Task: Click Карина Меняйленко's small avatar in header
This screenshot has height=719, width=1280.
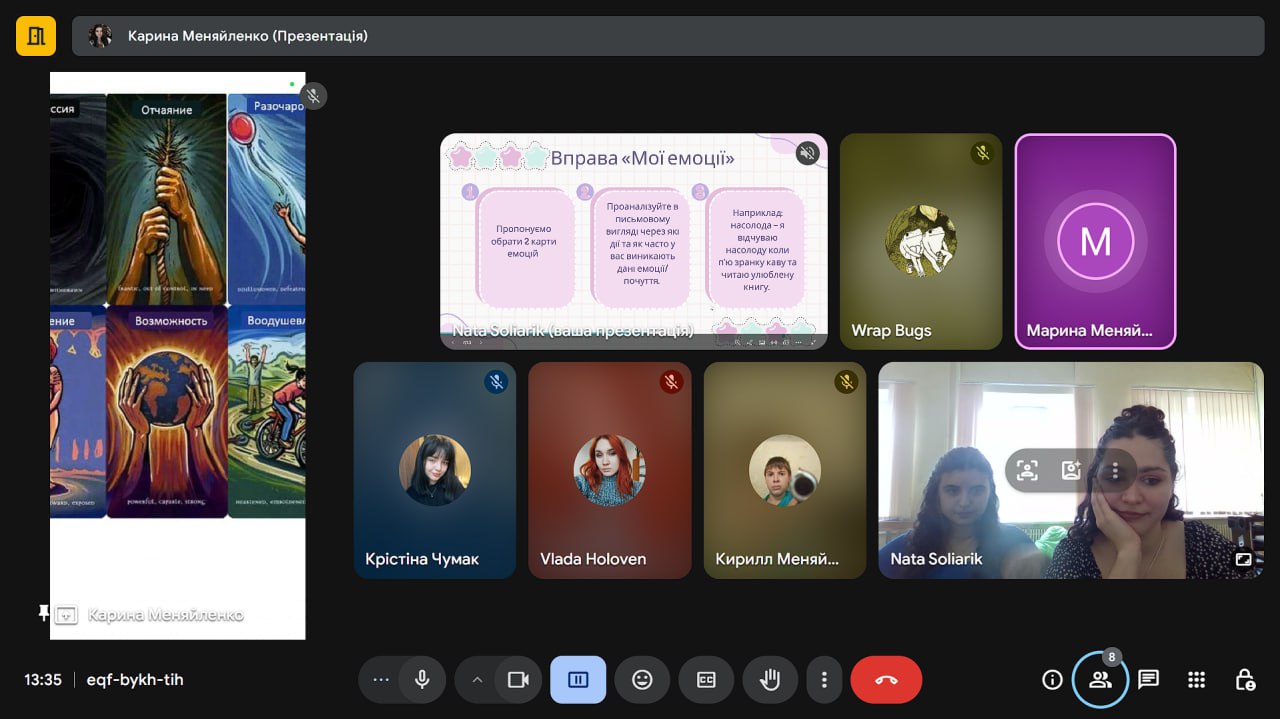Action: point(100,36)
